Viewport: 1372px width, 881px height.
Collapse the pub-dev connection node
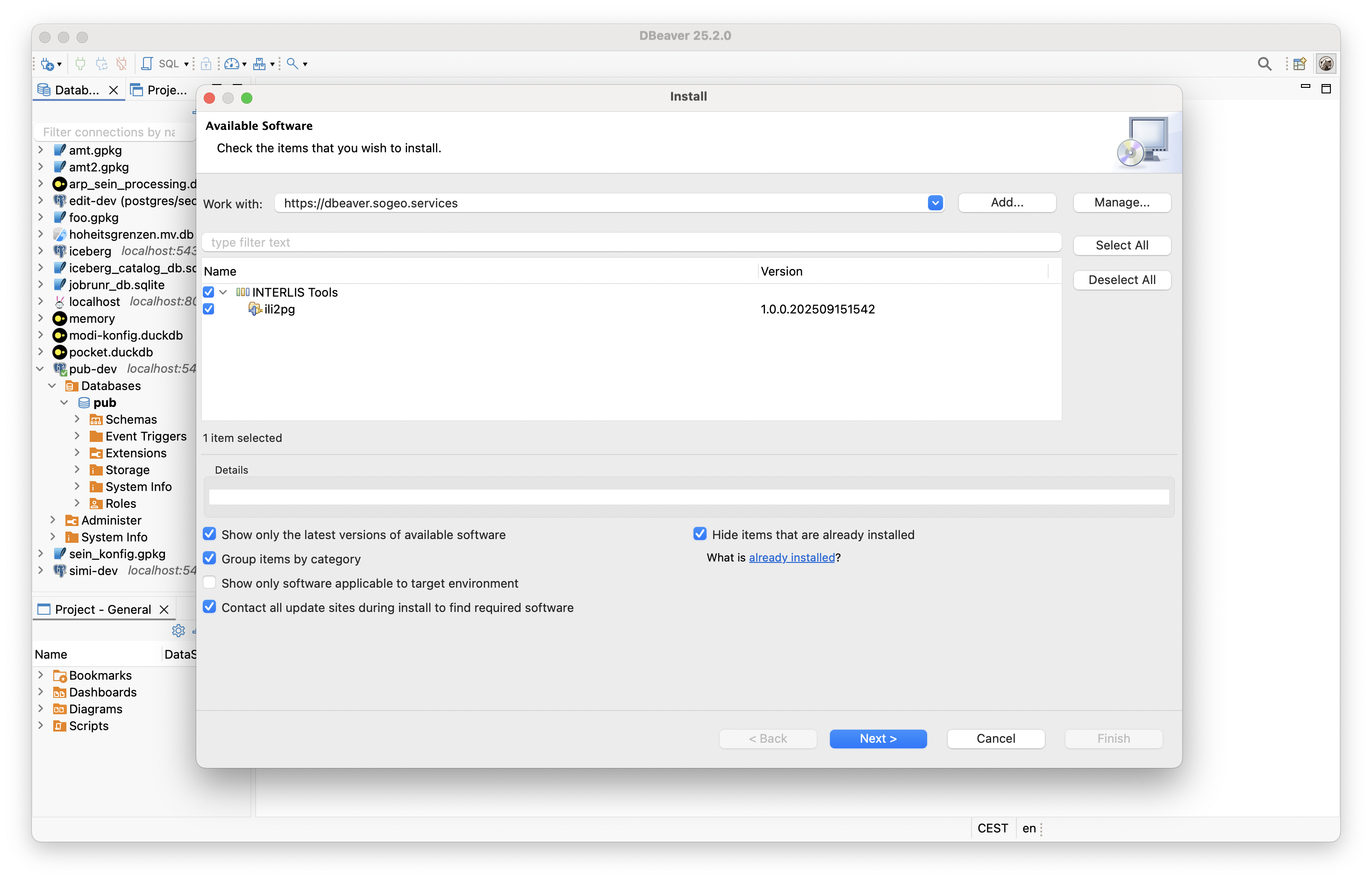tap(41, 369)
